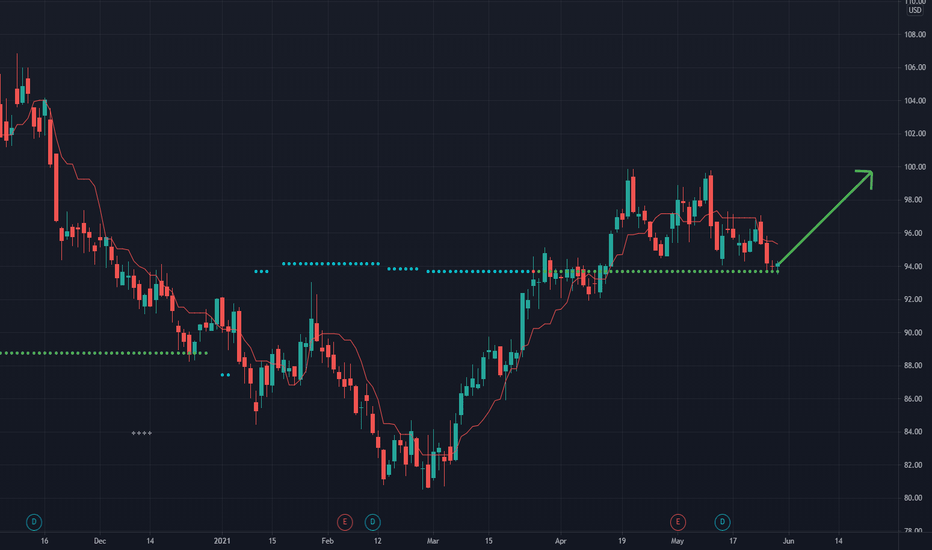Select the 98.00 price axis label
932x550 pixels.
(x=915, y=200)
